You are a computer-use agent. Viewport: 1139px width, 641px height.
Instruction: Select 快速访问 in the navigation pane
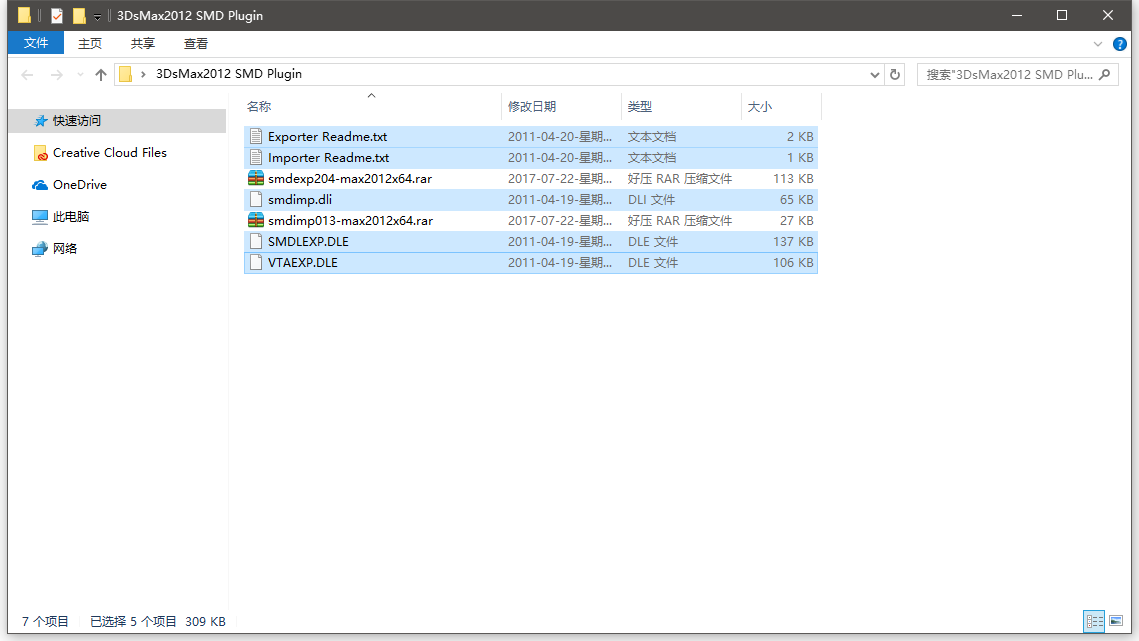tap(118, 121)
